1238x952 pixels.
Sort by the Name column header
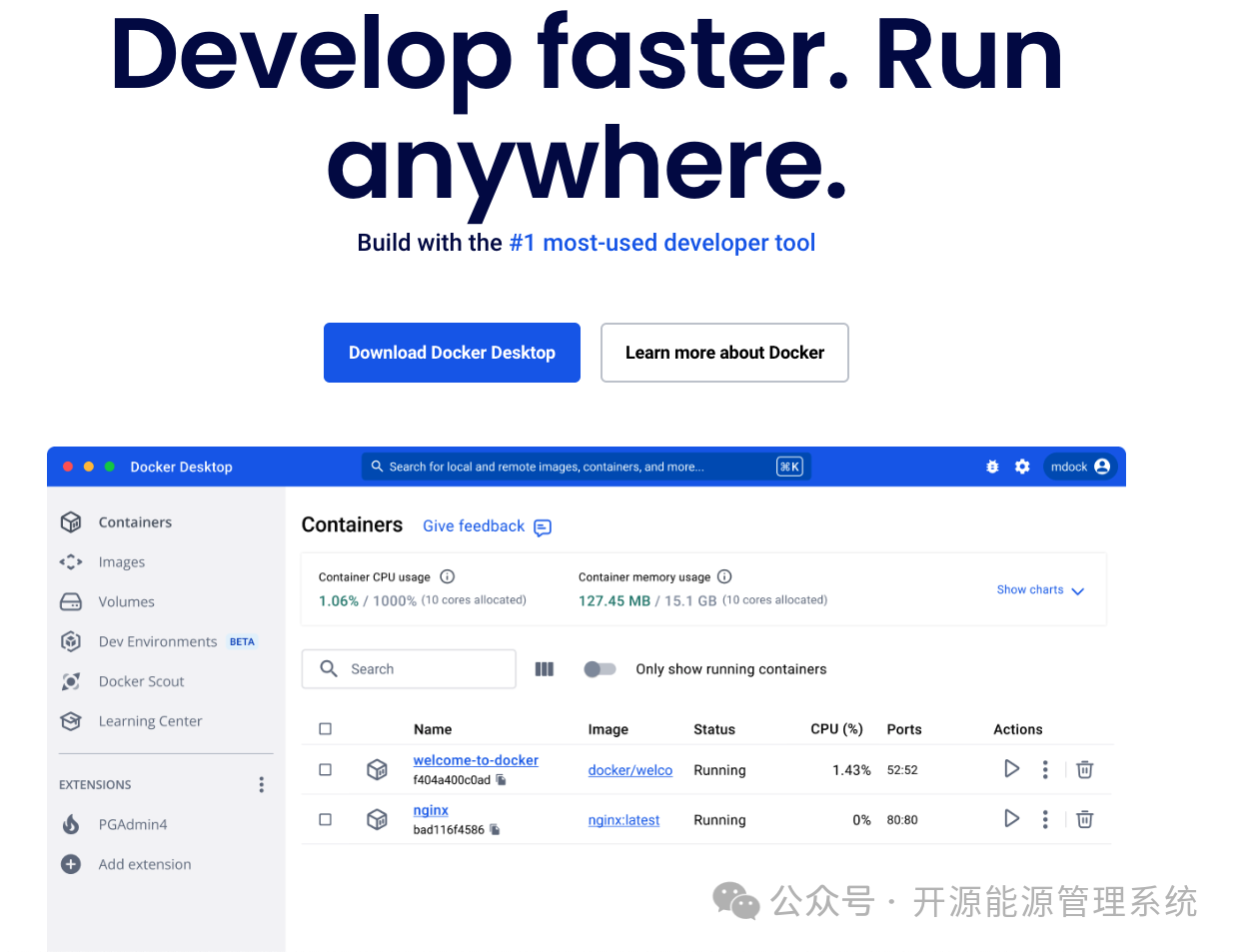tap(433, 729)
